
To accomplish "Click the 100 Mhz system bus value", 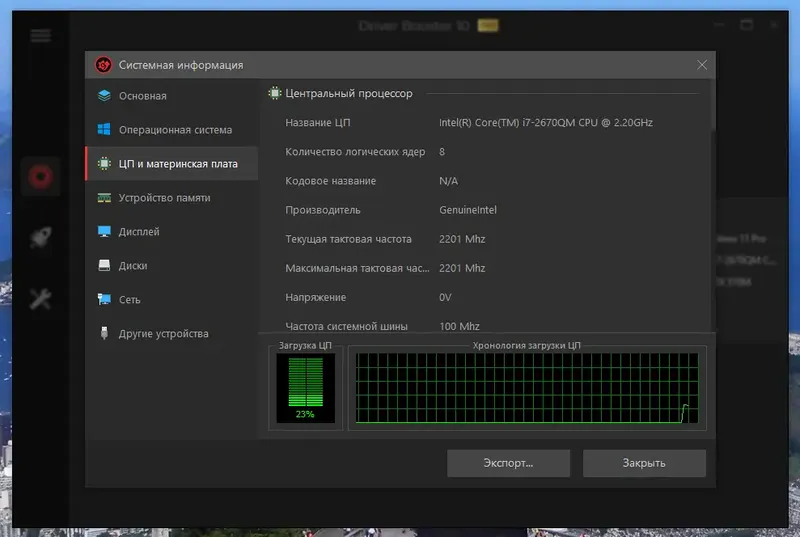I will [x=459, y=326].
